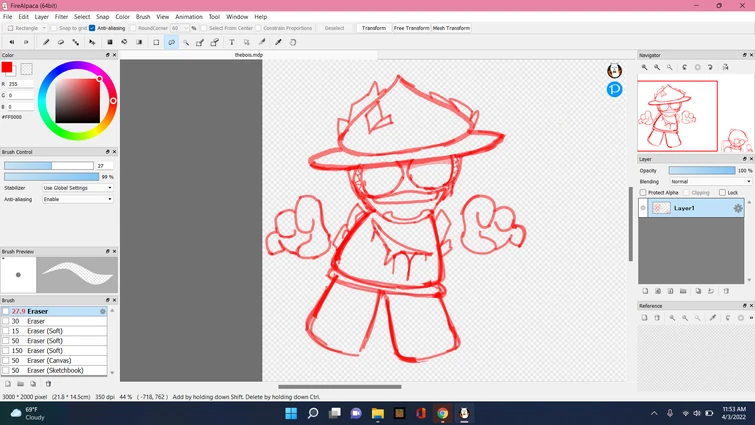
Task: Open the brush Anti-aliasing Enable dropdown
Action: (x=77, y=199)
